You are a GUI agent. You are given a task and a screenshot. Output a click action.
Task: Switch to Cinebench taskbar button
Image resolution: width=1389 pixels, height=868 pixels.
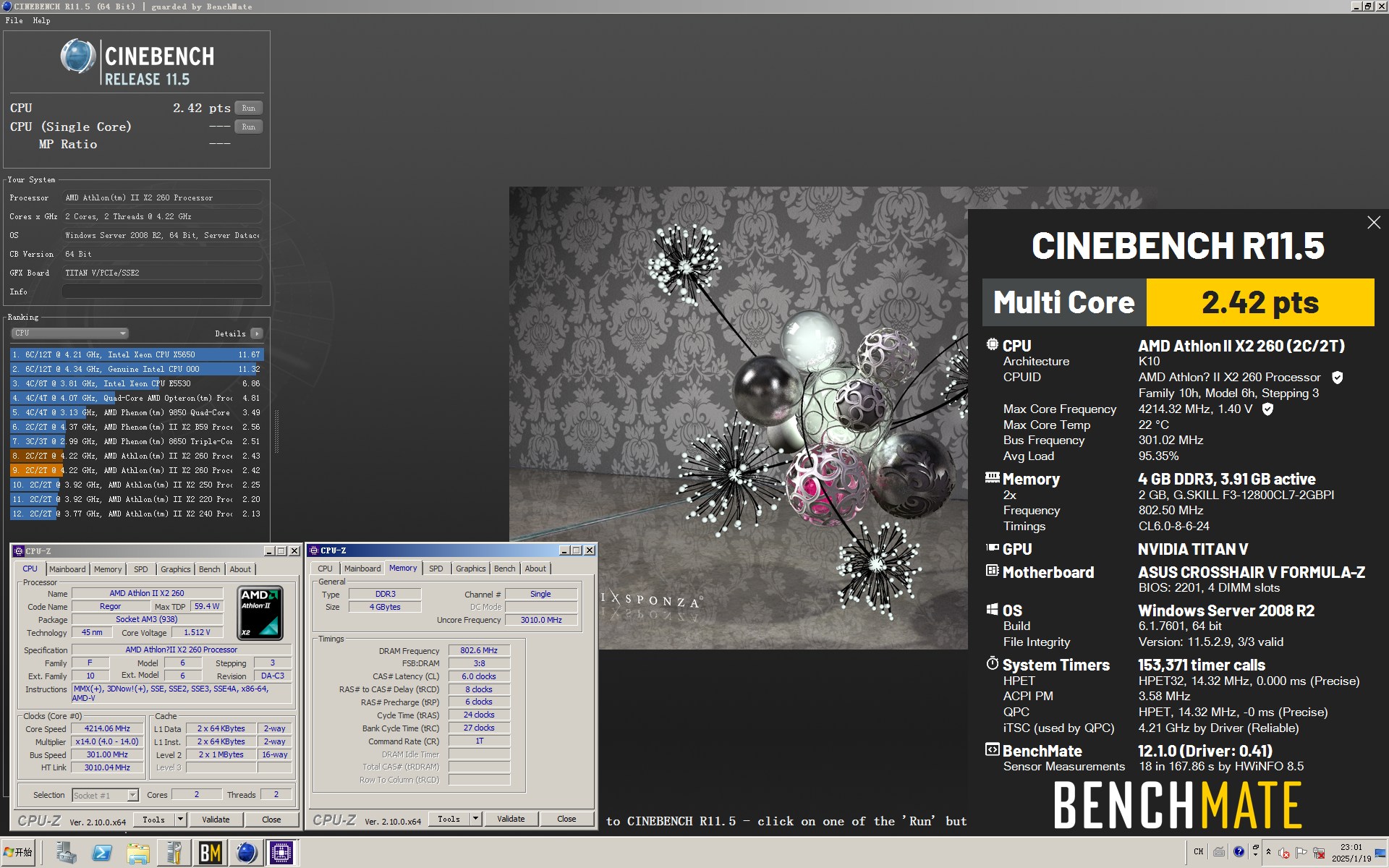pos(246,853)
